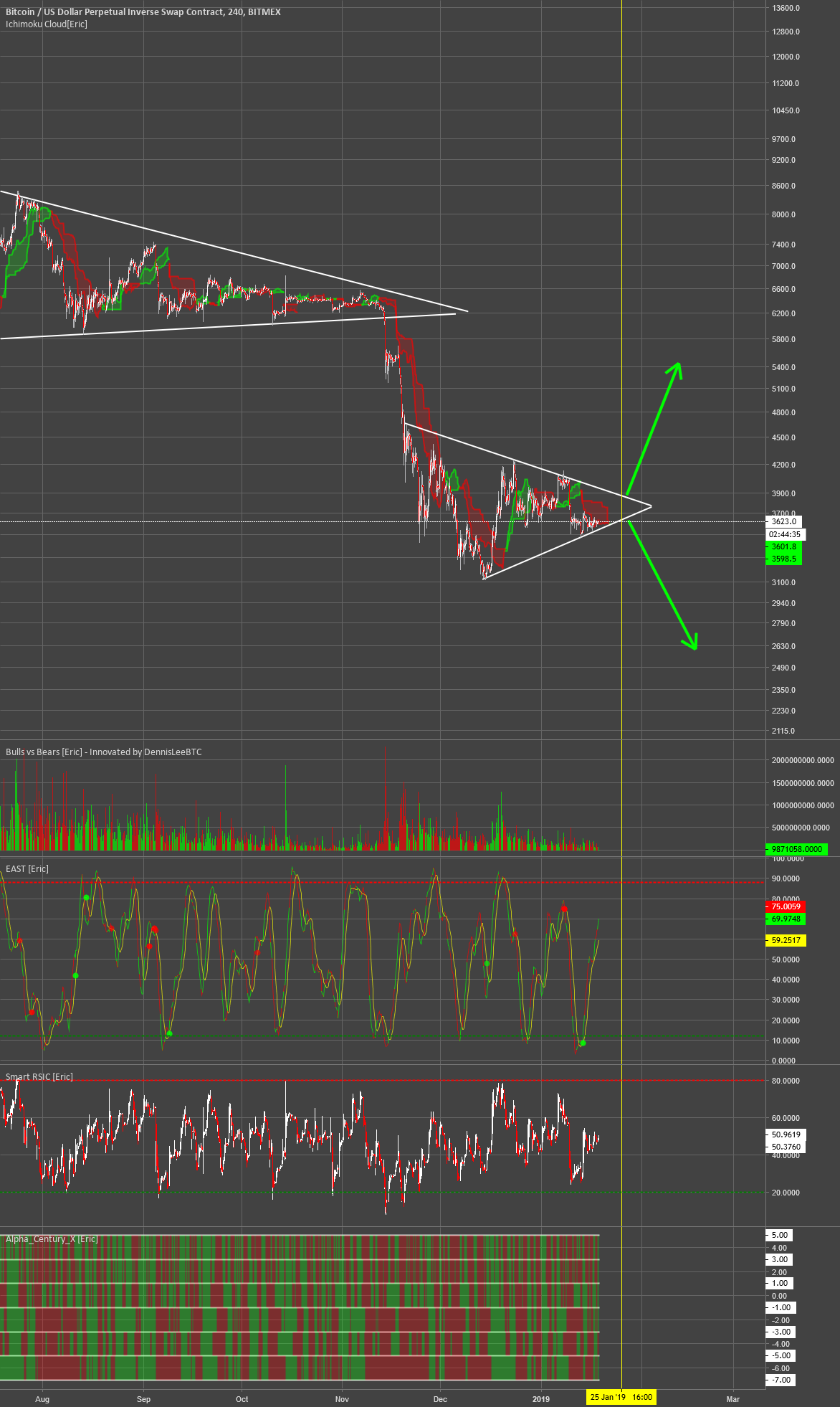Select the green 3601.8 price tag
Screen dimensions: 840x1407
(x=783, y=546)
